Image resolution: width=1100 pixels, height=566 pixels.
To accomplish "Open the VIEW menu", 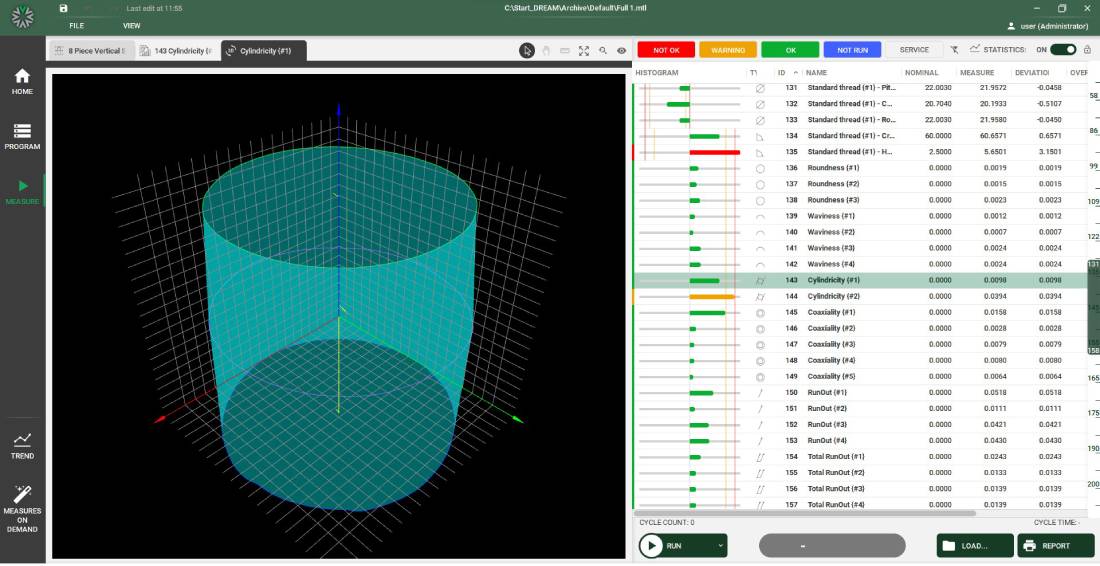I will pos(132,26).
